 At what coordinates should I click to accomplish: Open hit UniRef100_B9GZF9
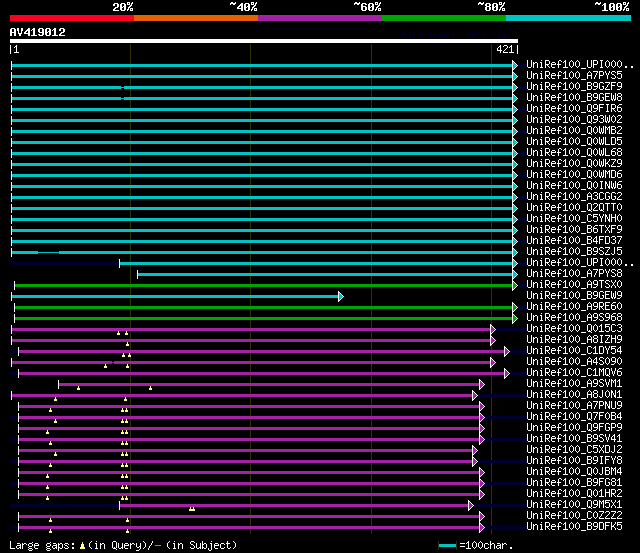[x=574, y=87]
